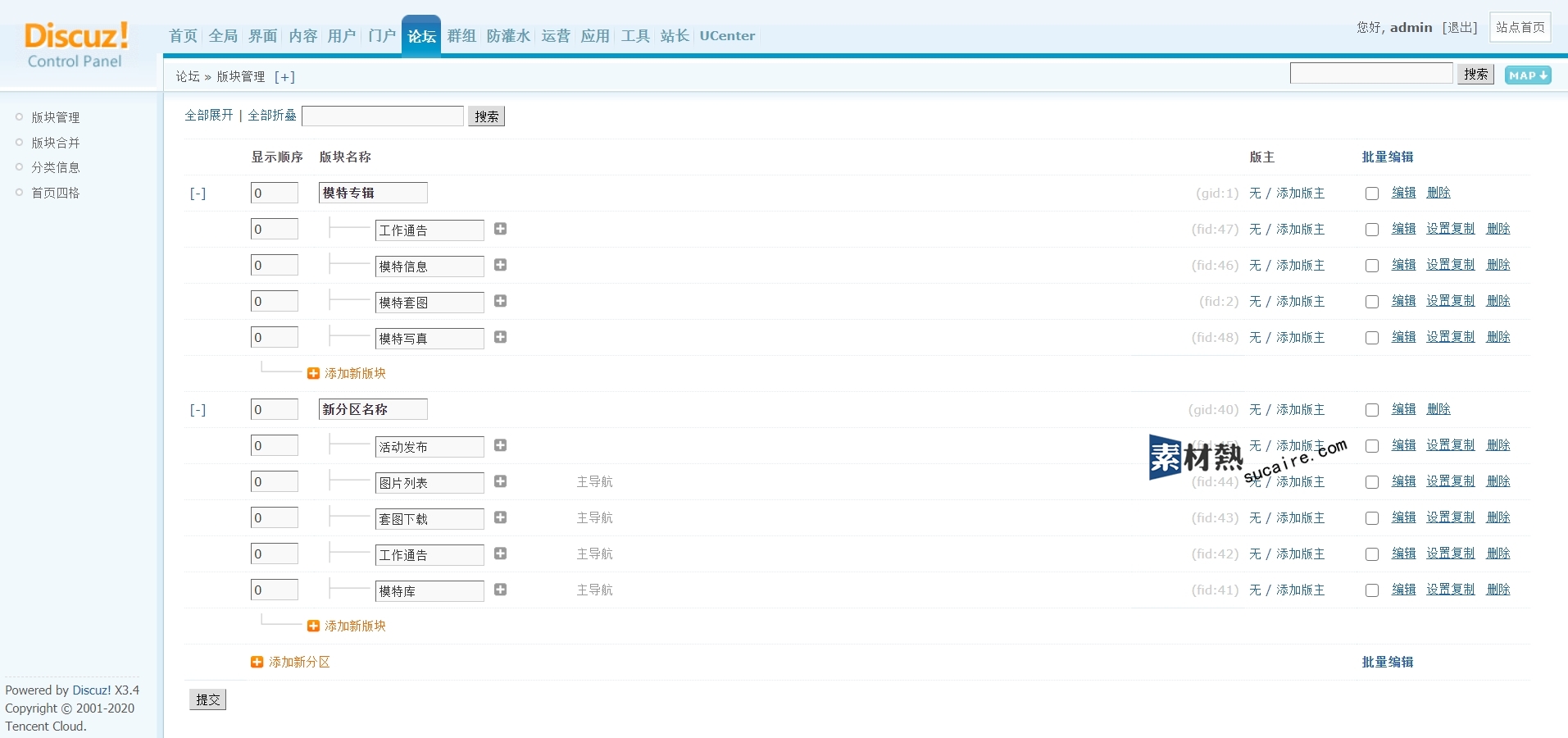Check the batch edit box for 模特专辑
The image size is (1568, 738).
[x=1372, y=194]
